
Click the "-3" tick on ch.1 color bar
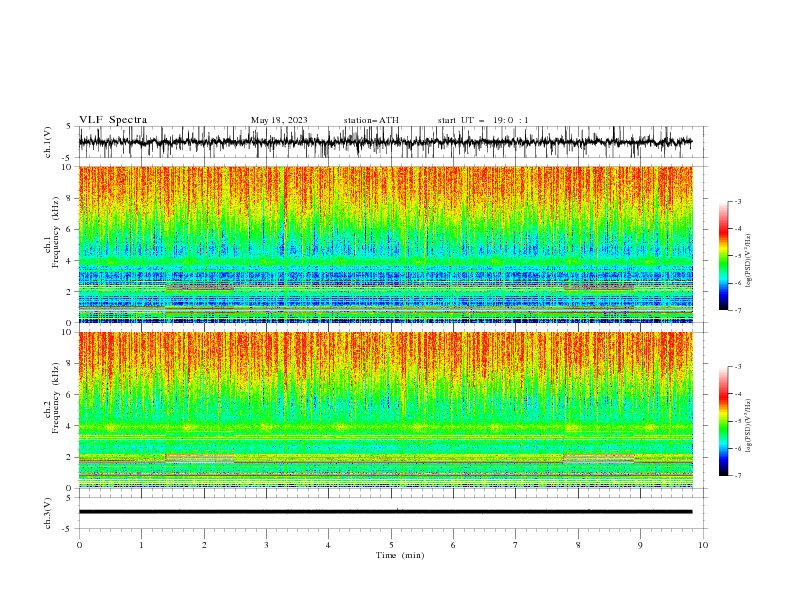737,201
